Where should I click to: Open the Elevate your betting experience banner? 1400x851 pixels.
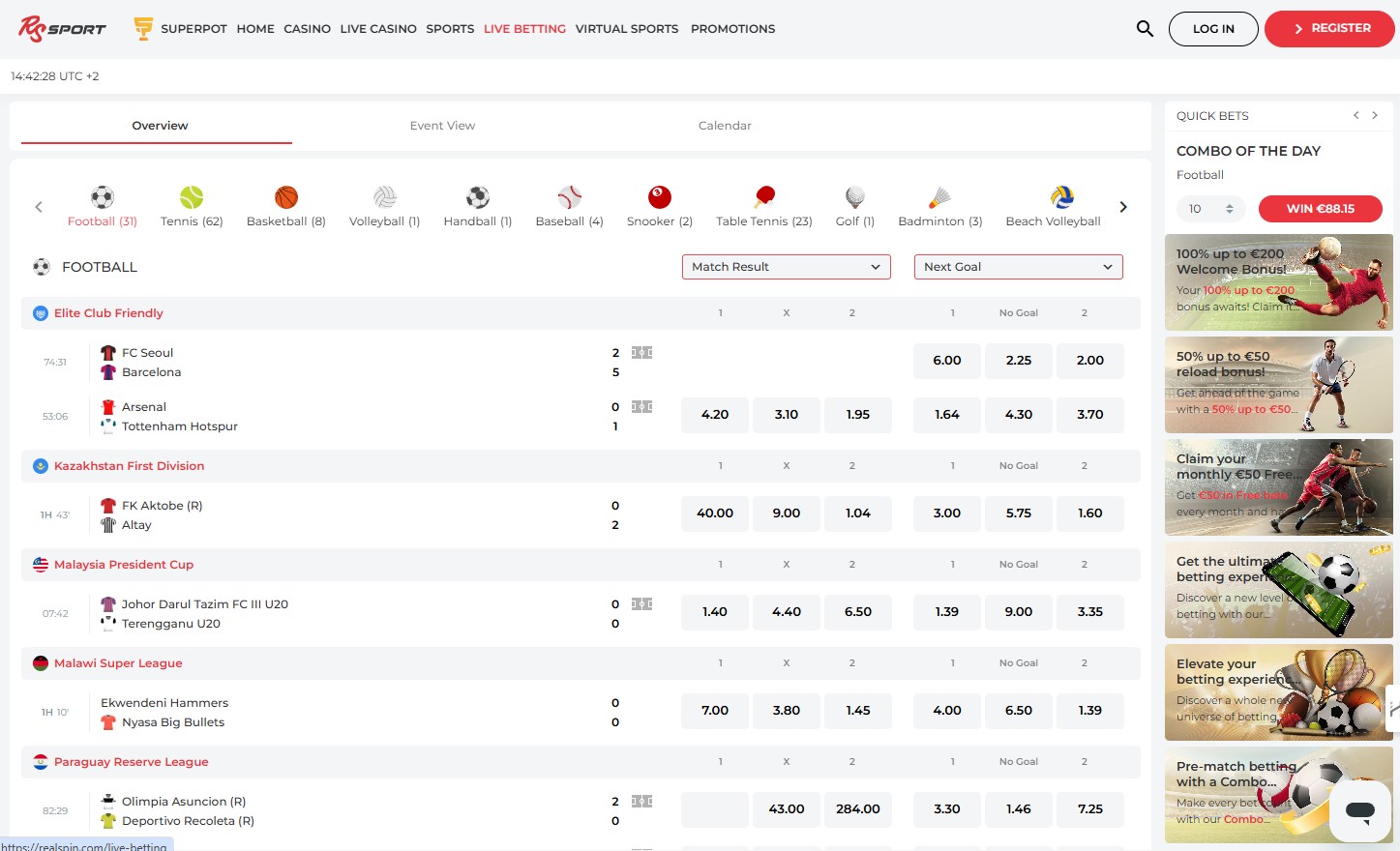(x=1279, y=692)
